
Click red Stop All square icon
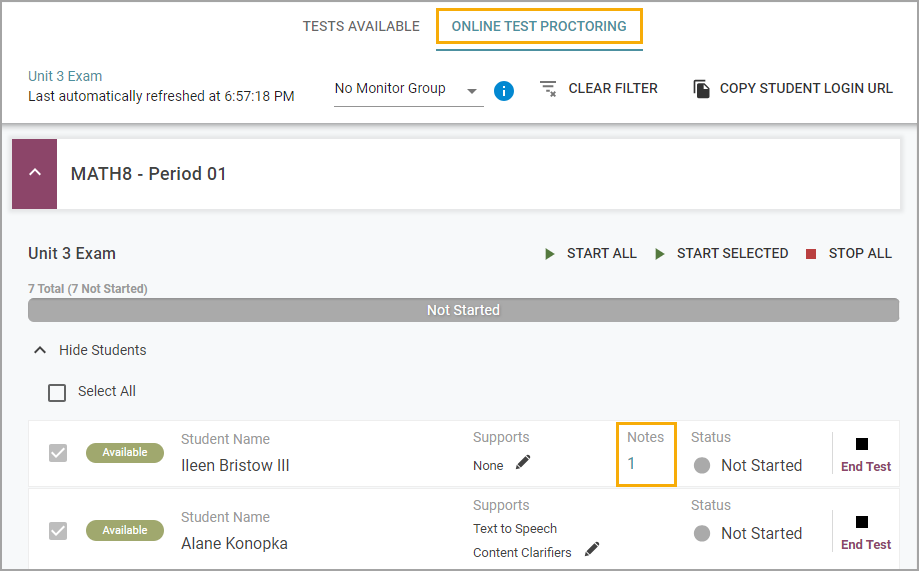pyautogui.click(x=811, y=254)
